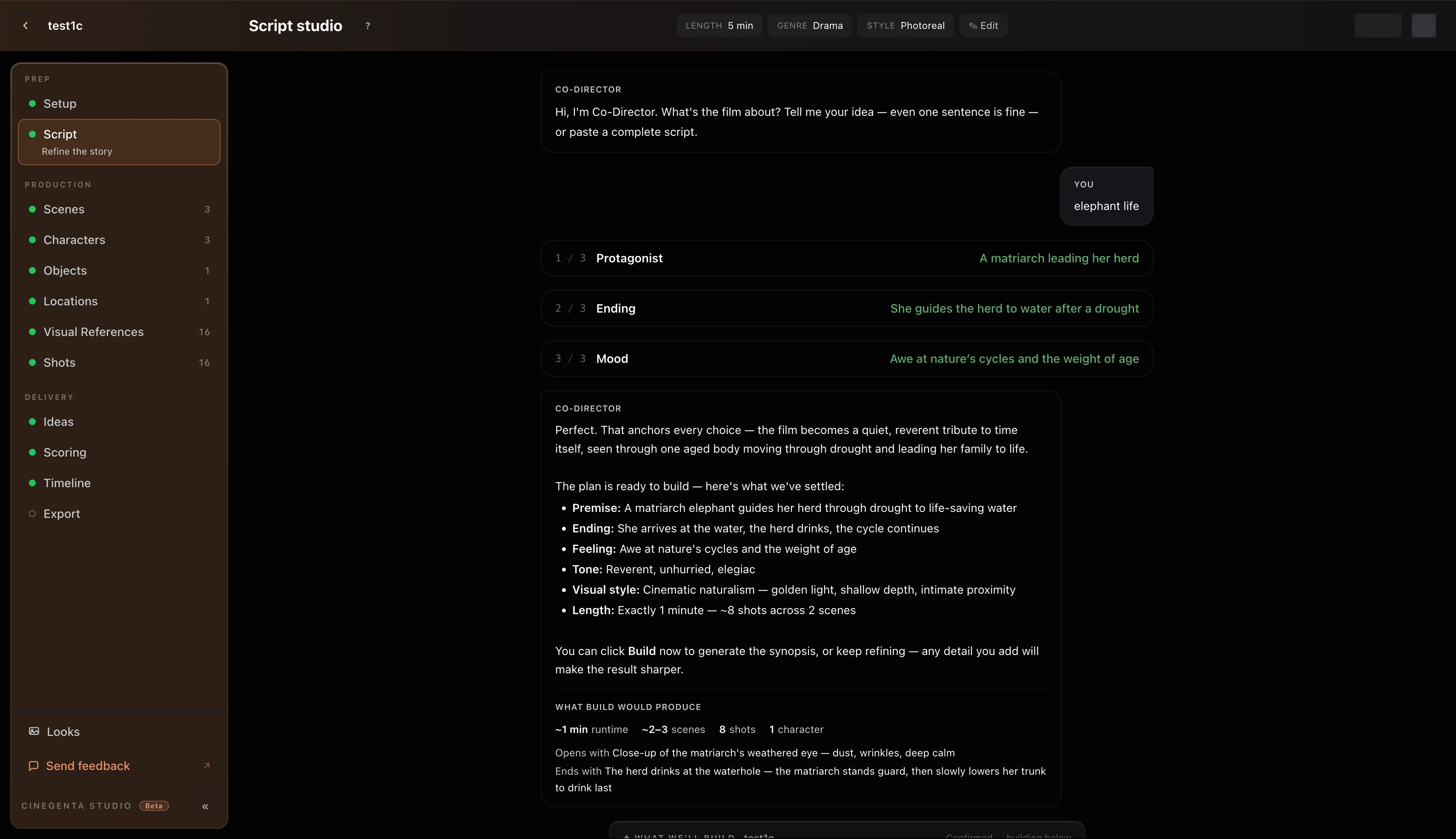This screenshot has height=839, width=1456.
Task: Click the '8 shots' stat
Action: pyautogui.click(x=737, y=730)
